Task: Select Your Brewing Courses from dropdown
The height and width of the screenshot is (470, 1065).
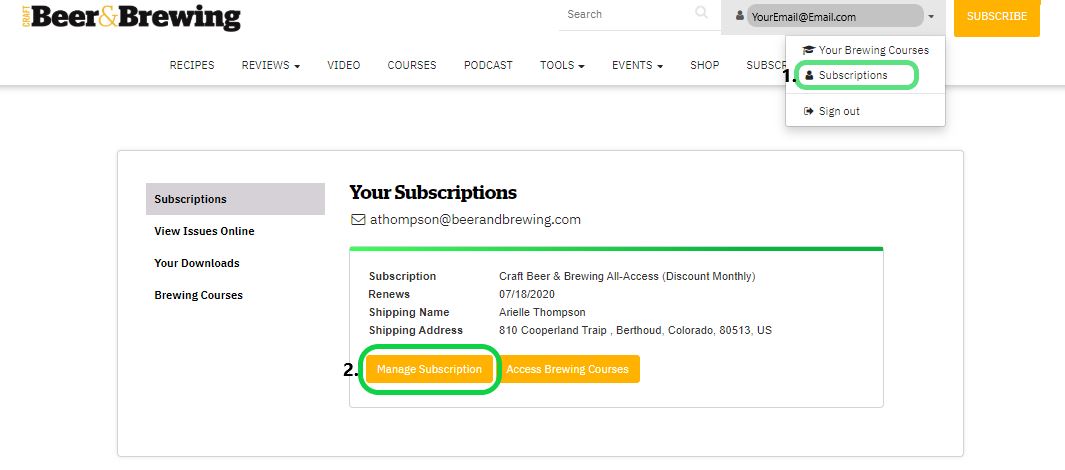Action: [x=865, y=50]
